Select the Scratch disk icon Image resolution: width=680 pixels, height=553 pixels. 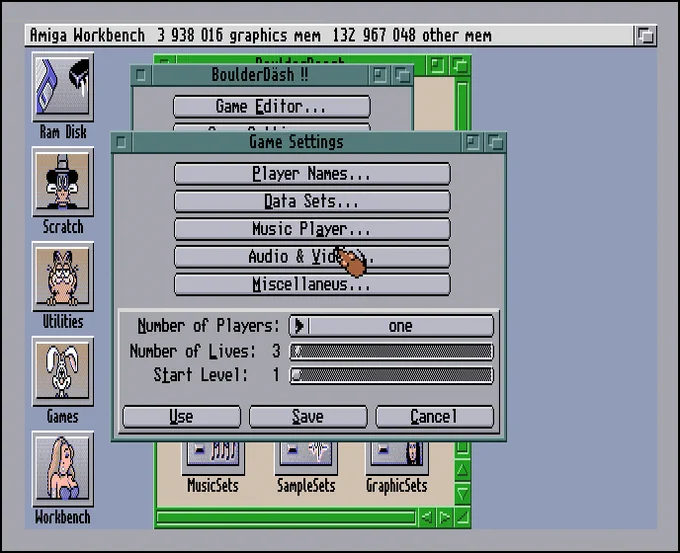63,182
